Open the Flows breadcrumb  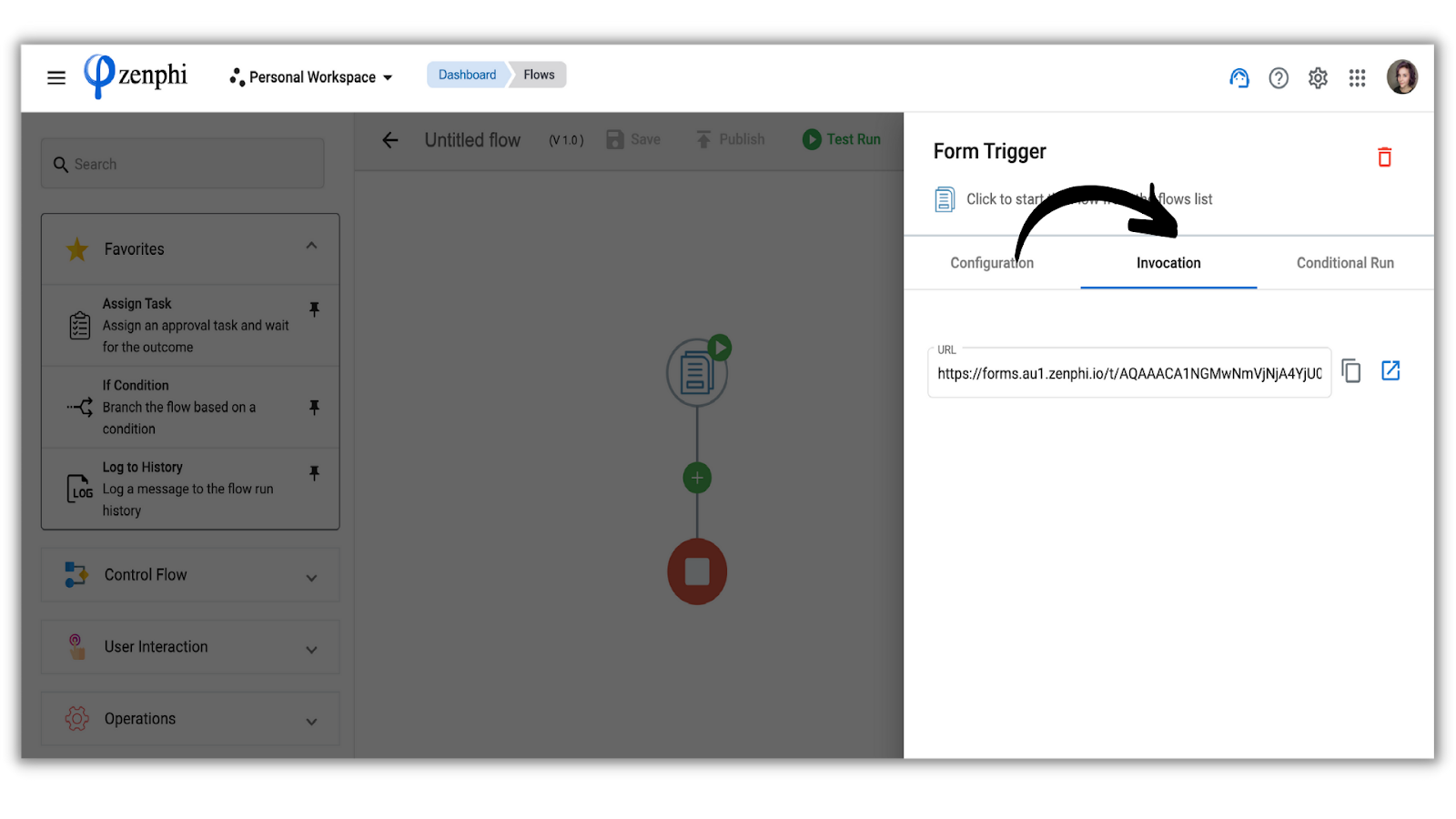coord(539,75)
